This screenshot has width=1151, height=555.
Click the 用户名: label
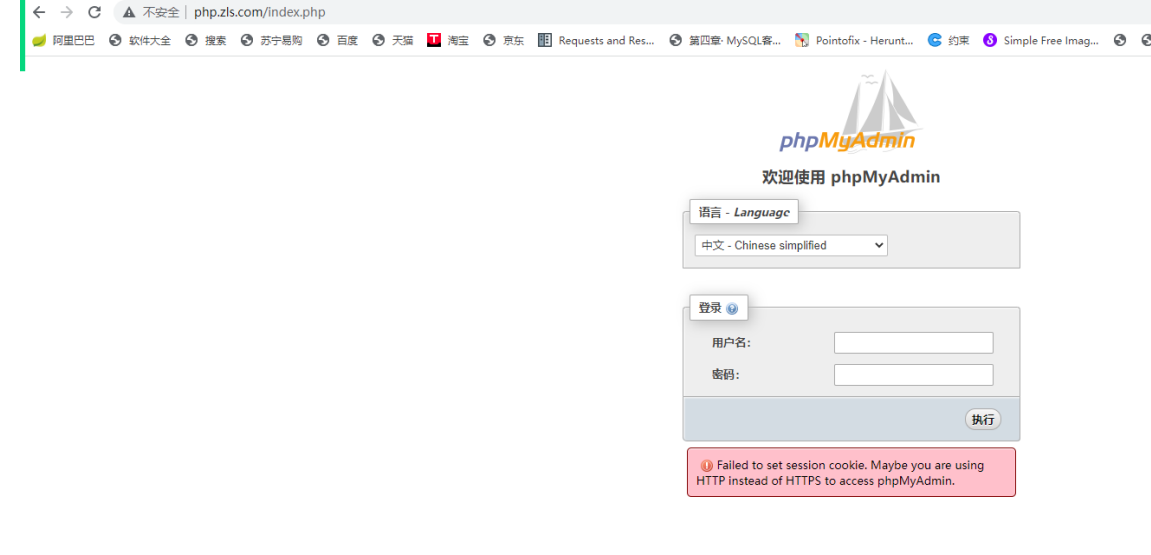coord(731,343)
